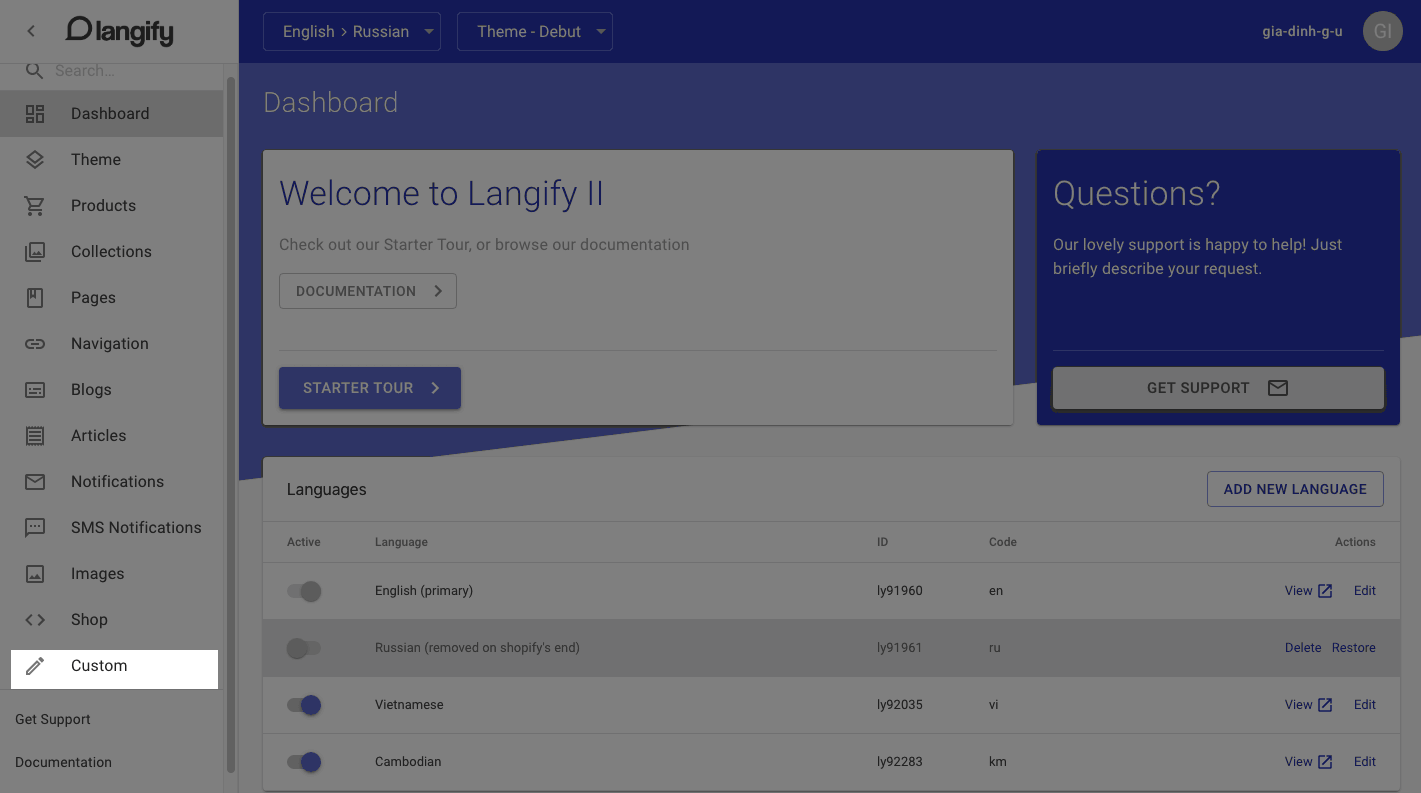Click the Theme layers icon
1421x793 pixels.
tap(35, 160)
